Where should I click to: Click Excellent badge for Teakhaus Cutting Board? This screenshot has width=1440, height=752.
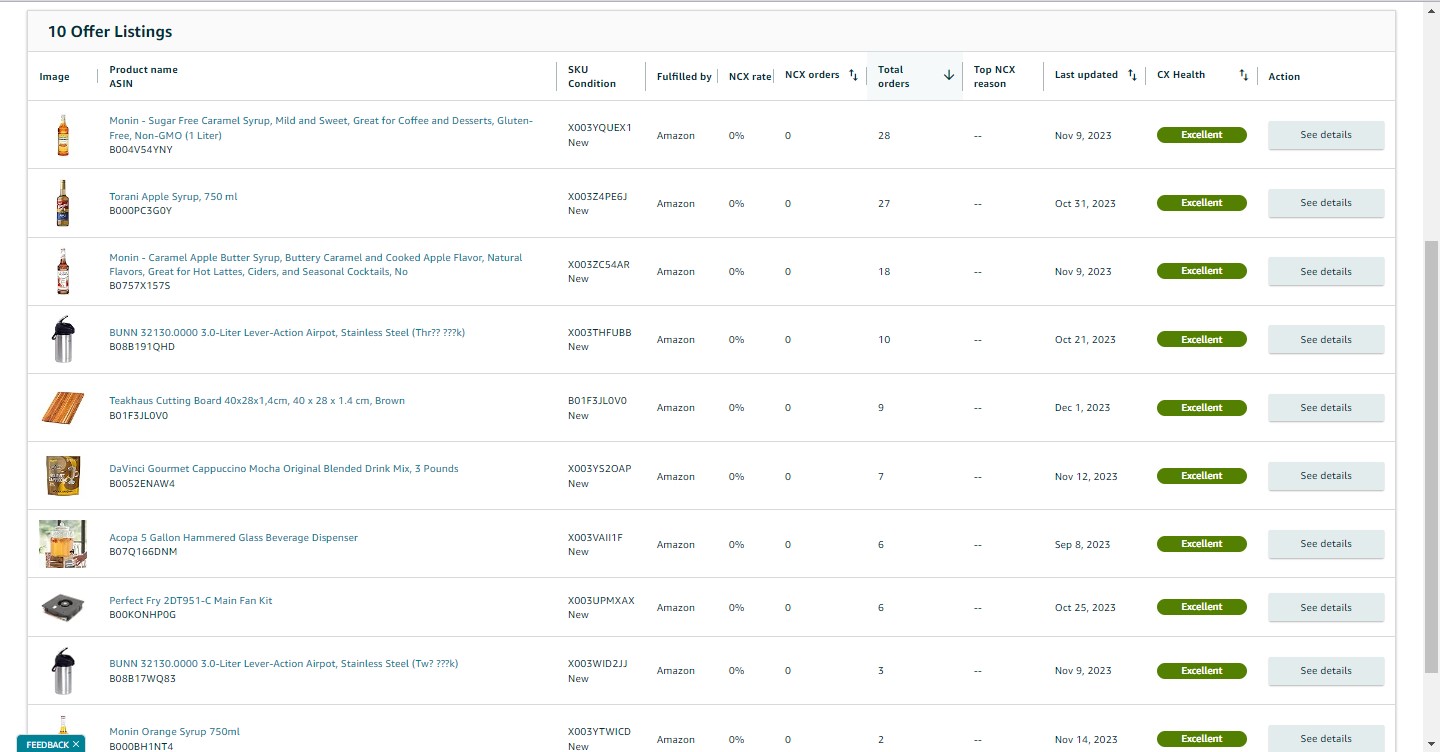pos(1202,408)
